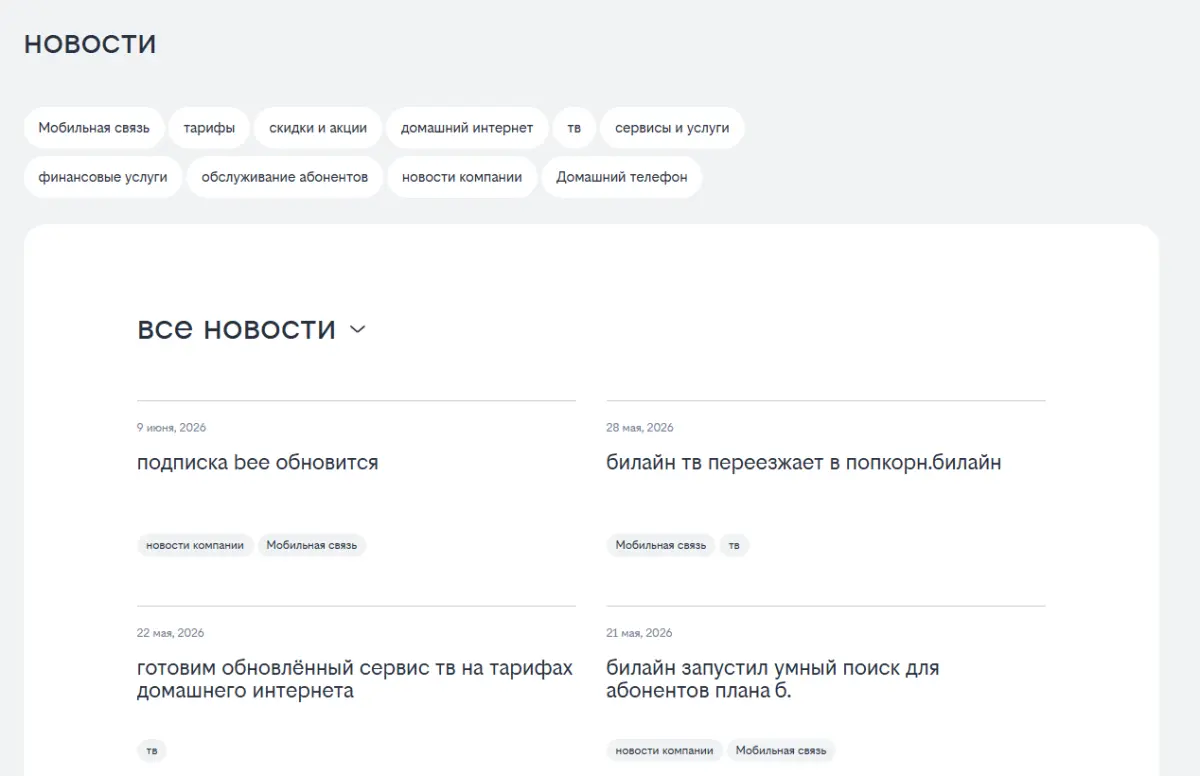Screen dimensions: 1200x776
Task: Select the 'обслуживание абонентов' filter chip
Action: click(x=285, y=177)
